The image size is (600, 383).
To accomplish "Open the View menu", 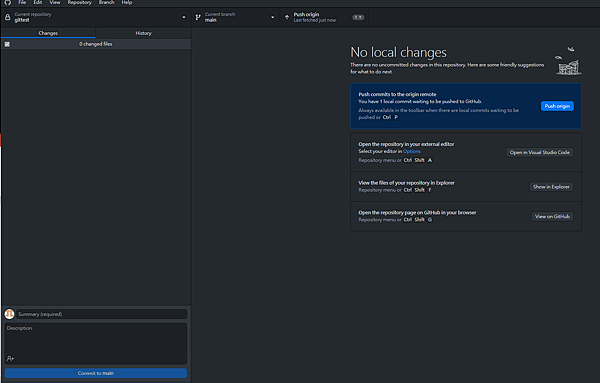I will [55, 2].
